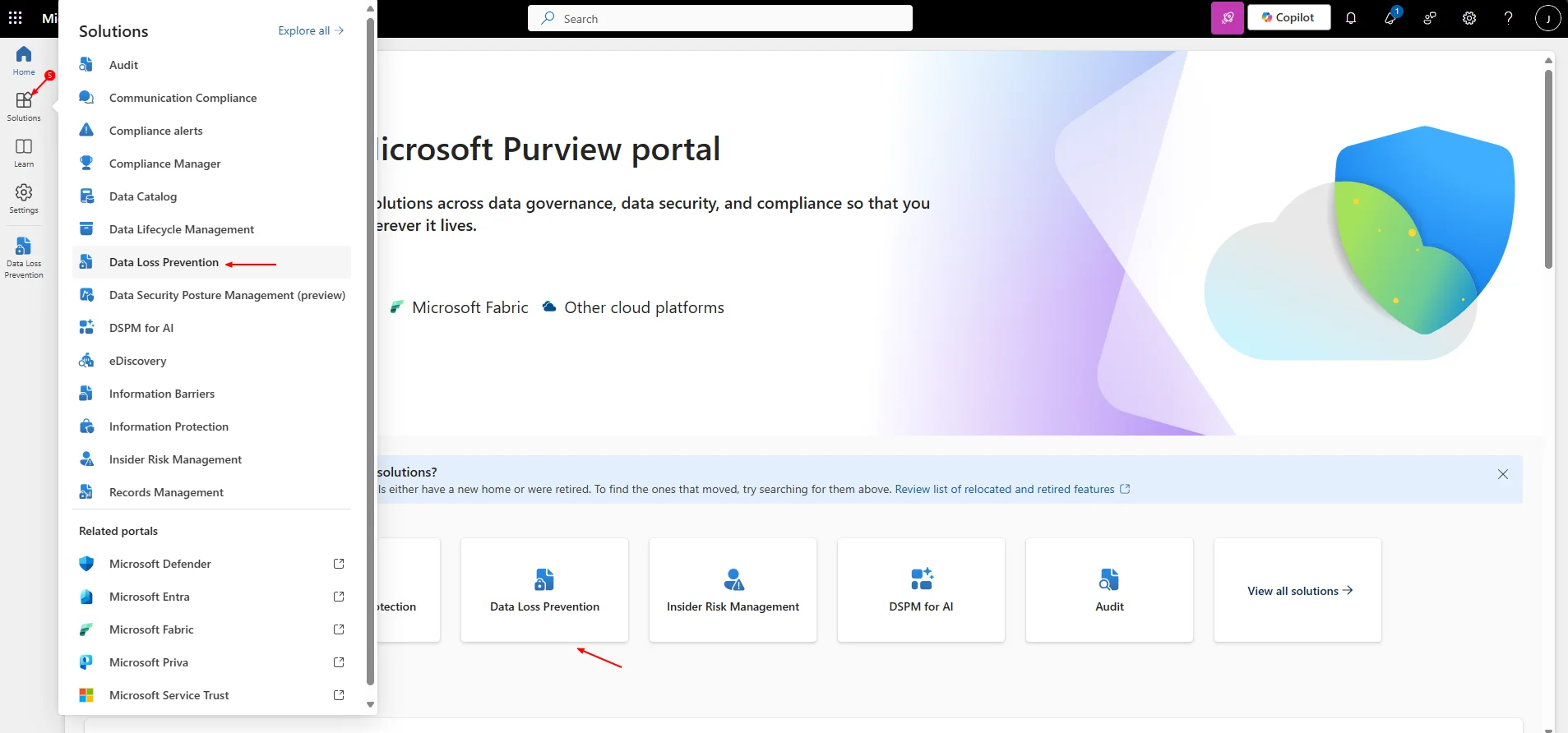Select Insider Risk Management in flyout

[x=211, y=459]
